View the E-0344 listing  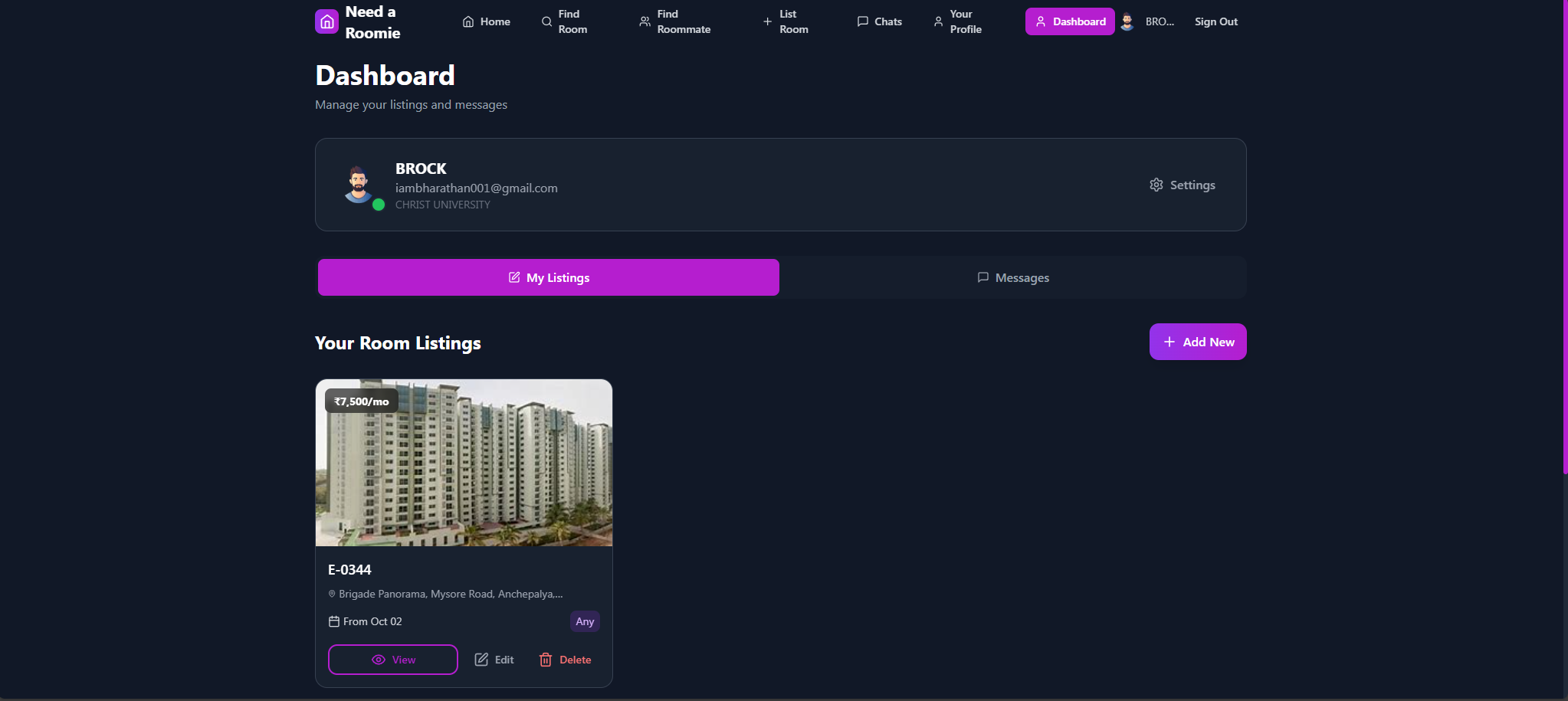pyautogui.click(x=393, y=660)
